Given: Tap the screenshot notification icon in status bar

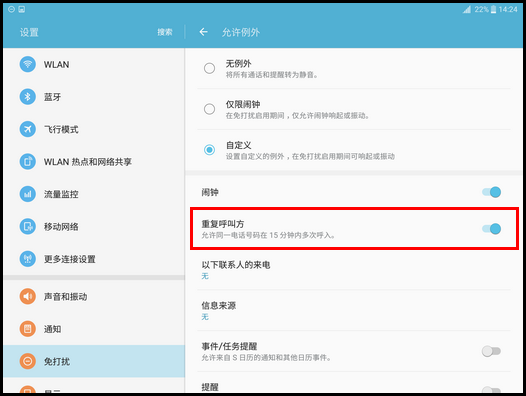Looking at the screenshot, I should pos(22,9).
